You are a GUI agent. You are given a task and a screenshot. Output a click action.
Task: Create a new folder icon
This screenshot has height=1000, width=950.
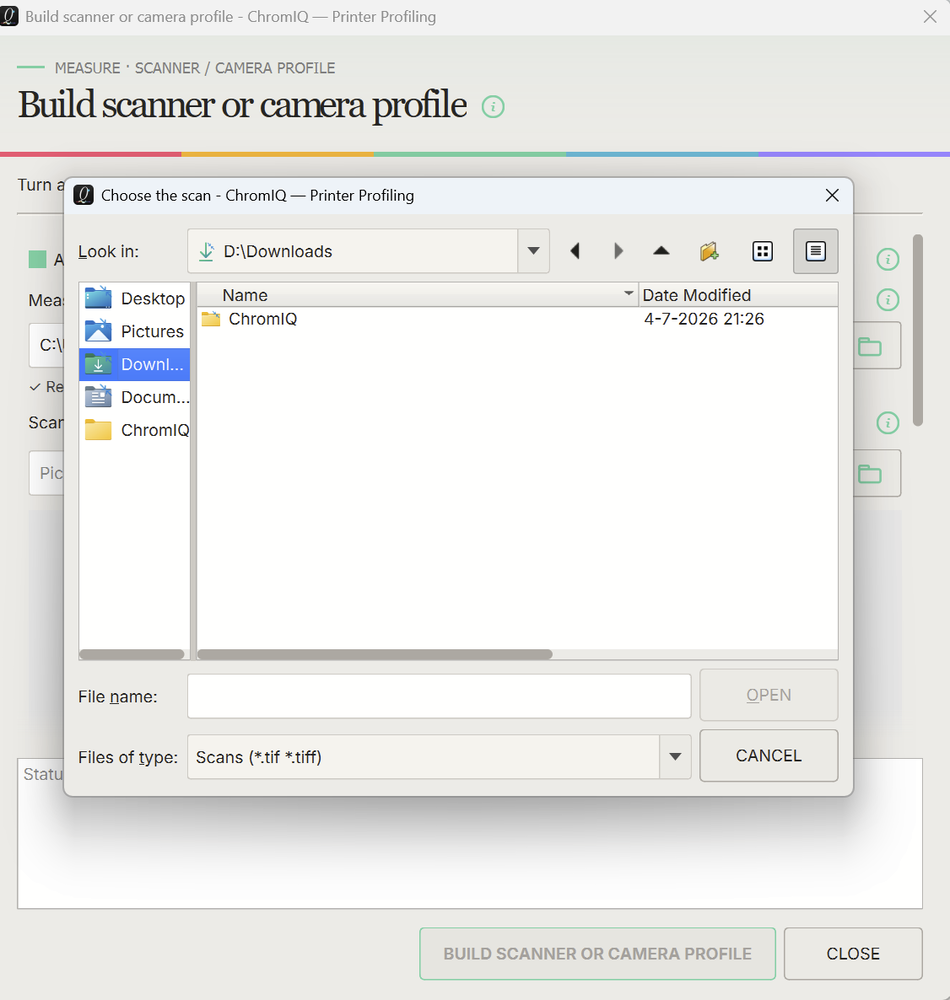pyautogui.click(x=709, y=251)
